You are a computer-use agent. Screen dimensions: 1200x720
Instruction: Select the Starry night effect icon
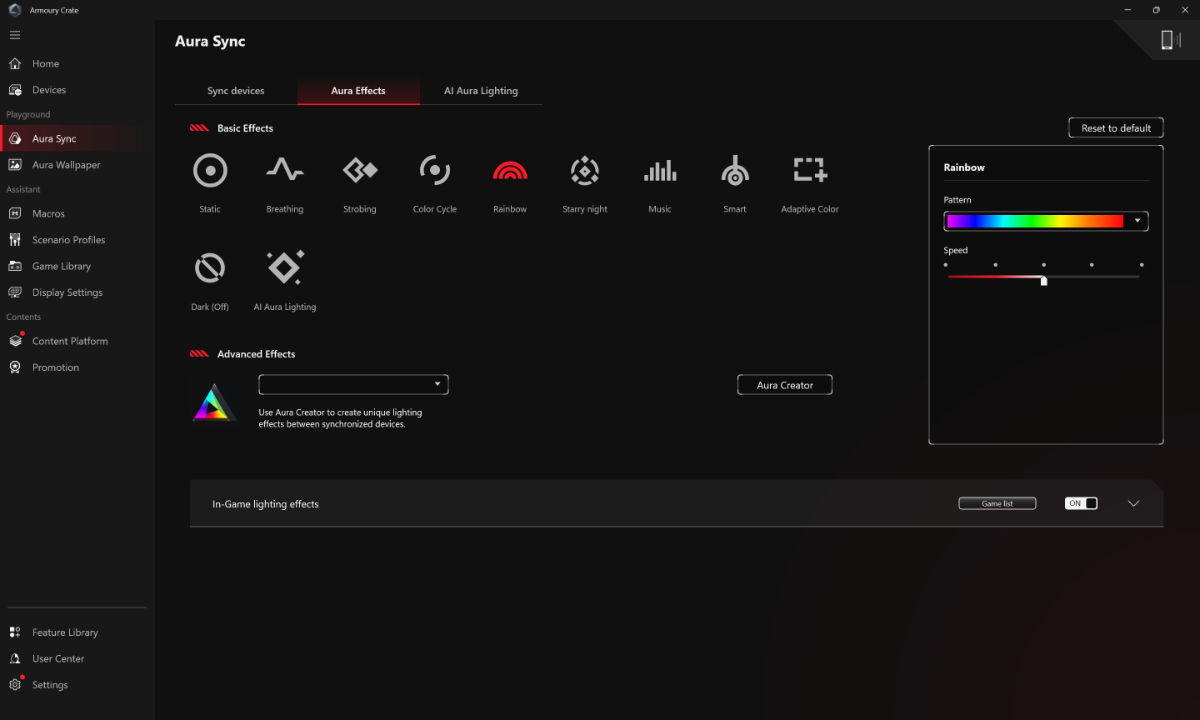pyautogui.click(x=585, y=171)
